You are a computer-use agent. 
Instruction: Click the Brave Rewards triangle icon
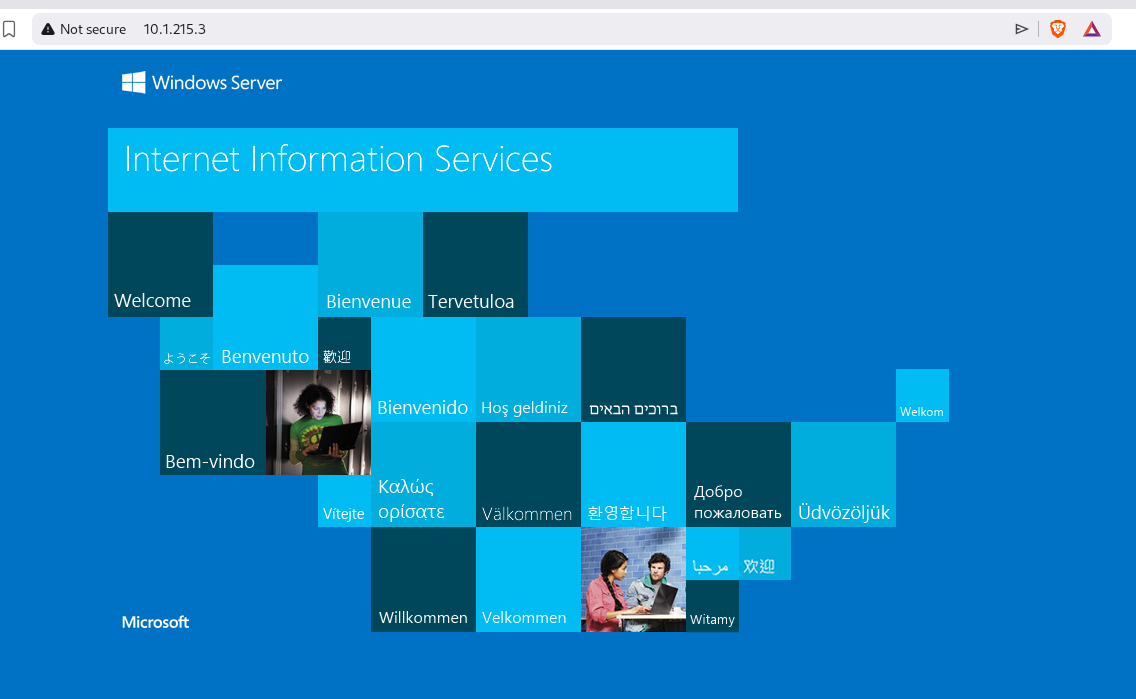click(x=1091, y=29)
